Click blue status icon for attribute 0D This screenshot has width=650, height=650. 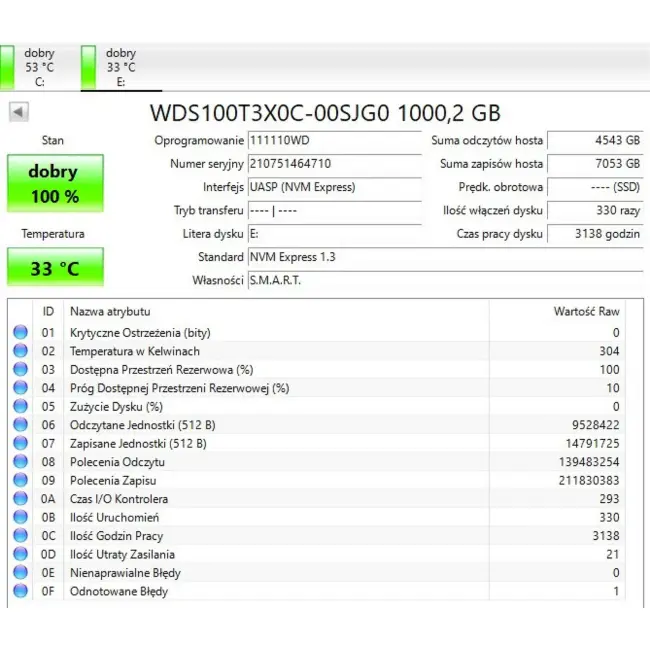(x=20, y=554)
